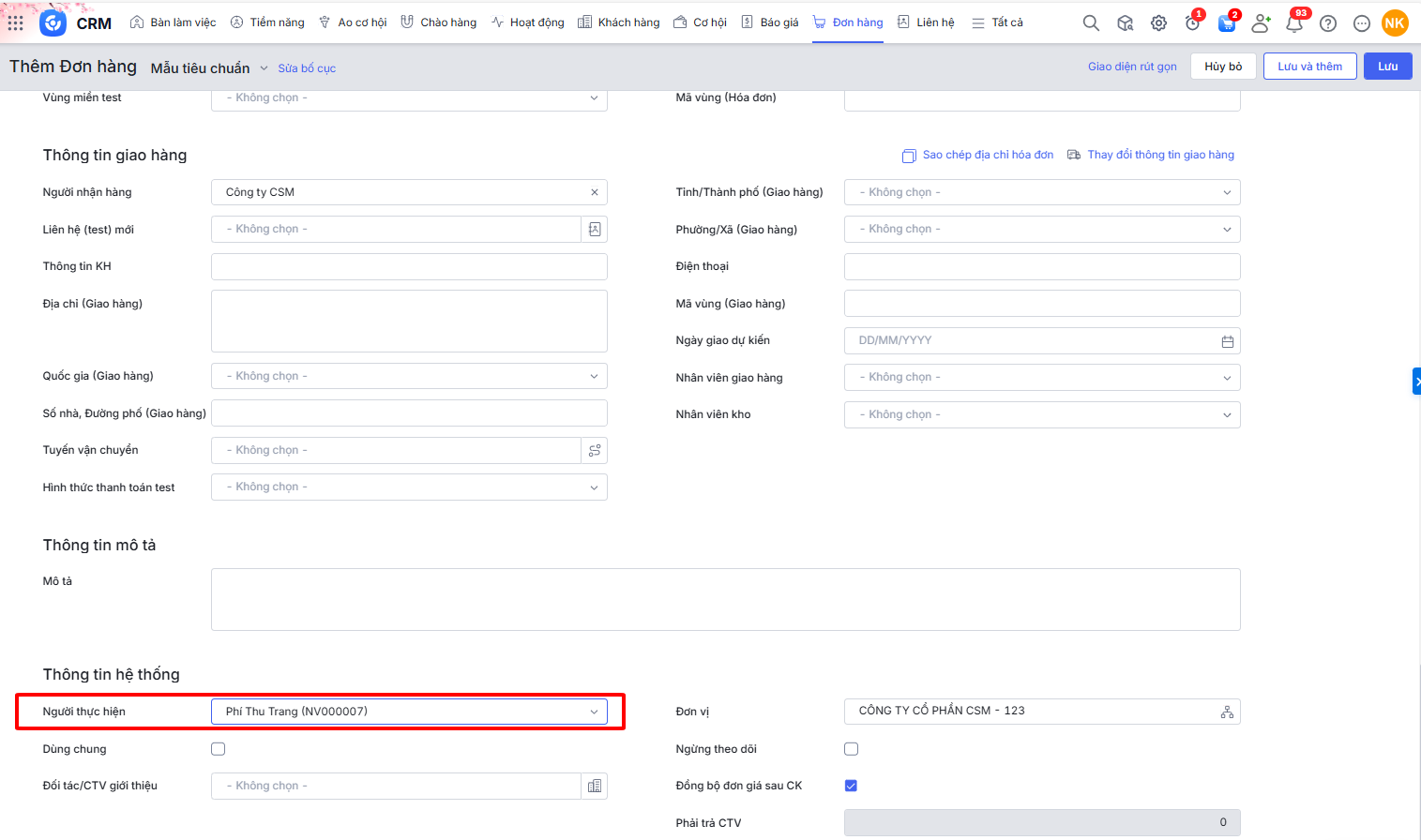This screenshot has width=1421, height=840.
Task: Enable the Dùng chung checkbox
Action: (x=219, y=749)
